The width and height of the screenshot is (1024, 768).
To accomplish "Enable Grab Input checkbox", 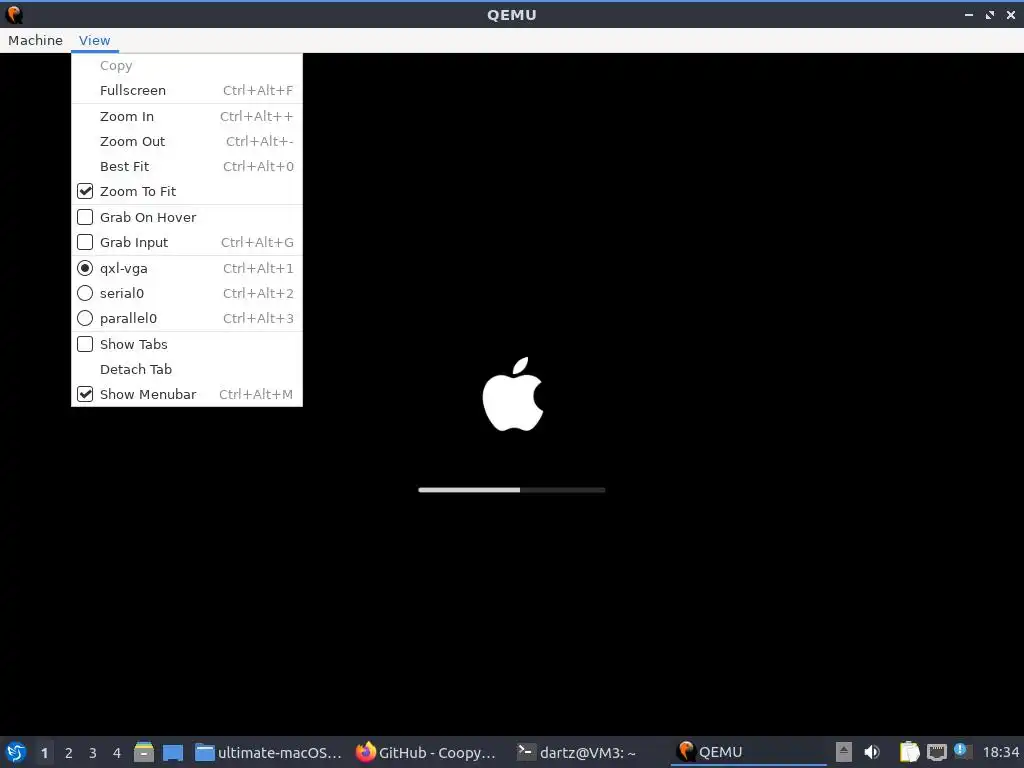I will point(187,242).
